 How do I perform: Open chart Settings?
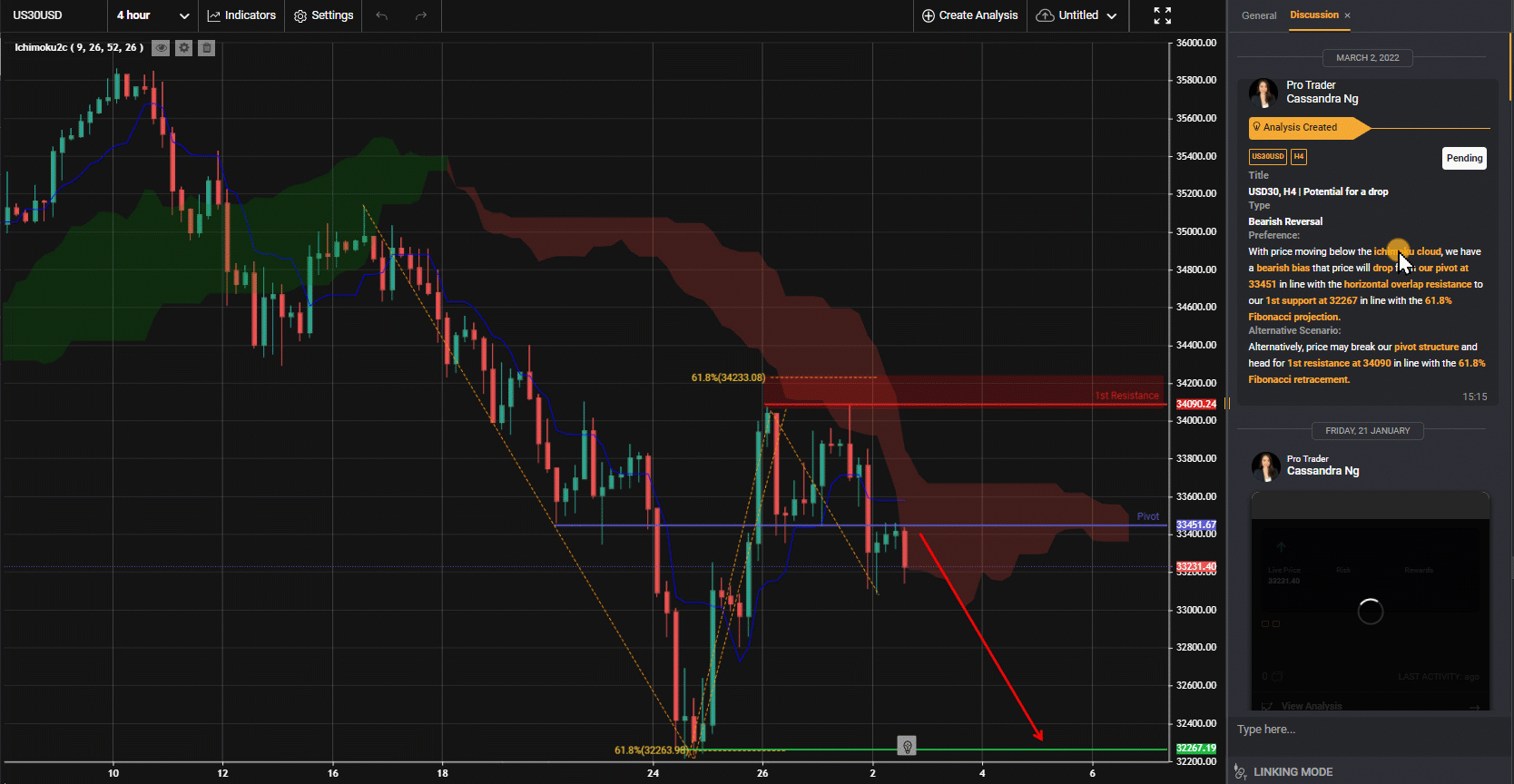click(x=323, y=15)
